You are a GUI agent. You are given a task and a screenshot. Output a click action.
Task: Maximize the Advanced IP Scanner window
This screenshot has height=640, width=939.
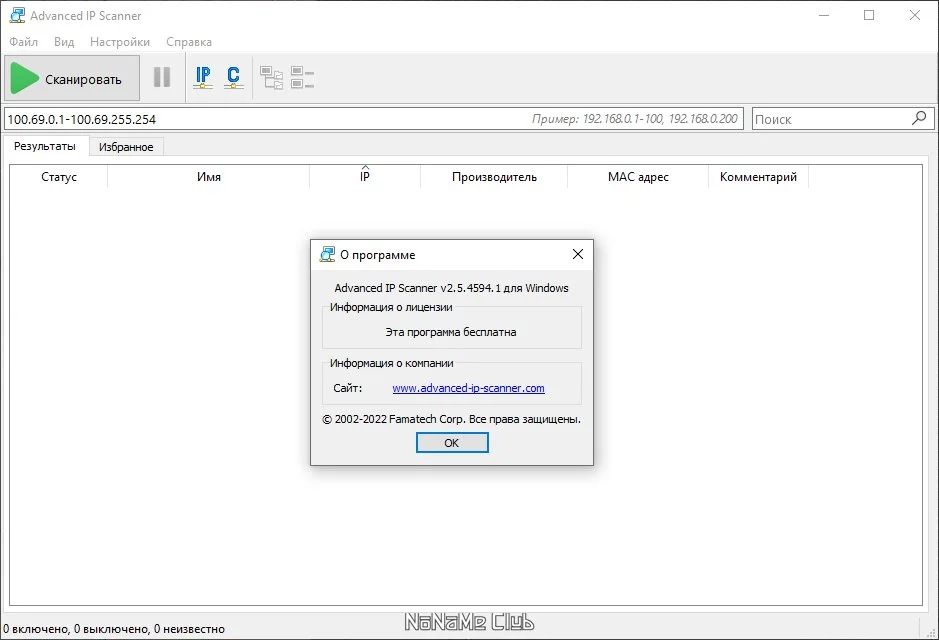point(869,15)
